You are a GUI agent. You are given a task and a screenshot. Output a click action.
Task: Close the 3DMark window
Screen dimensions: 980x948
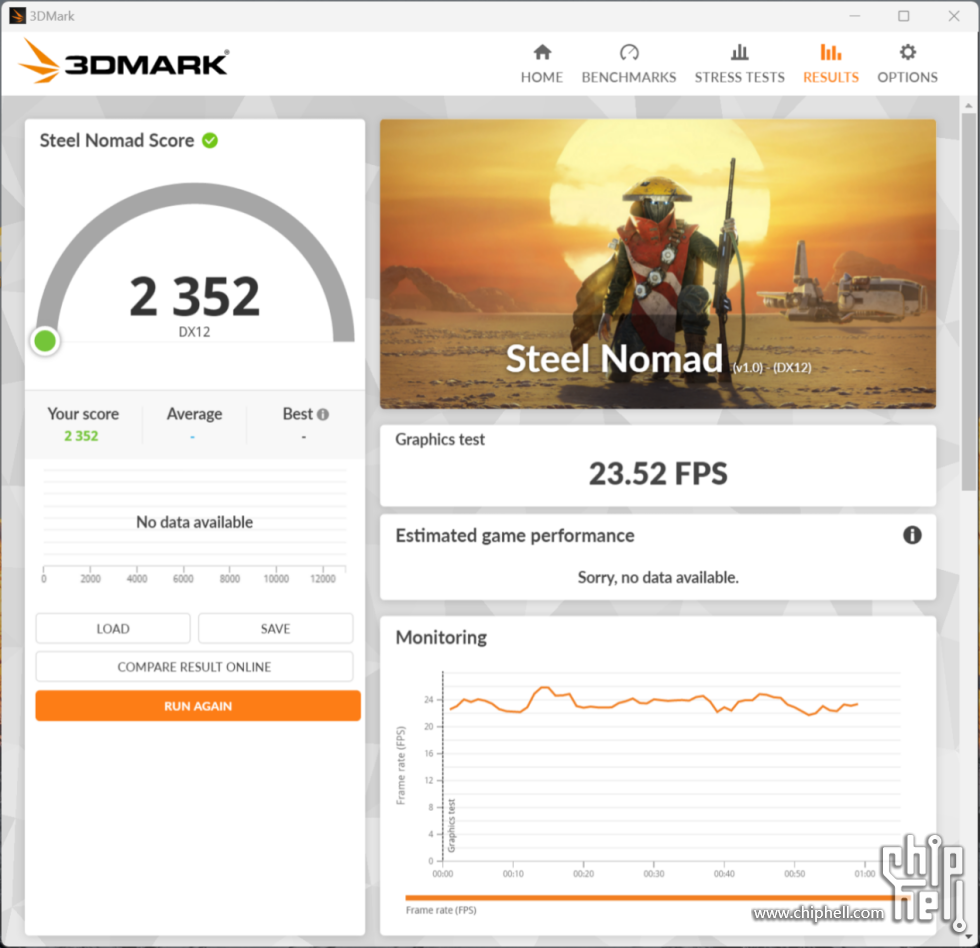954,16
